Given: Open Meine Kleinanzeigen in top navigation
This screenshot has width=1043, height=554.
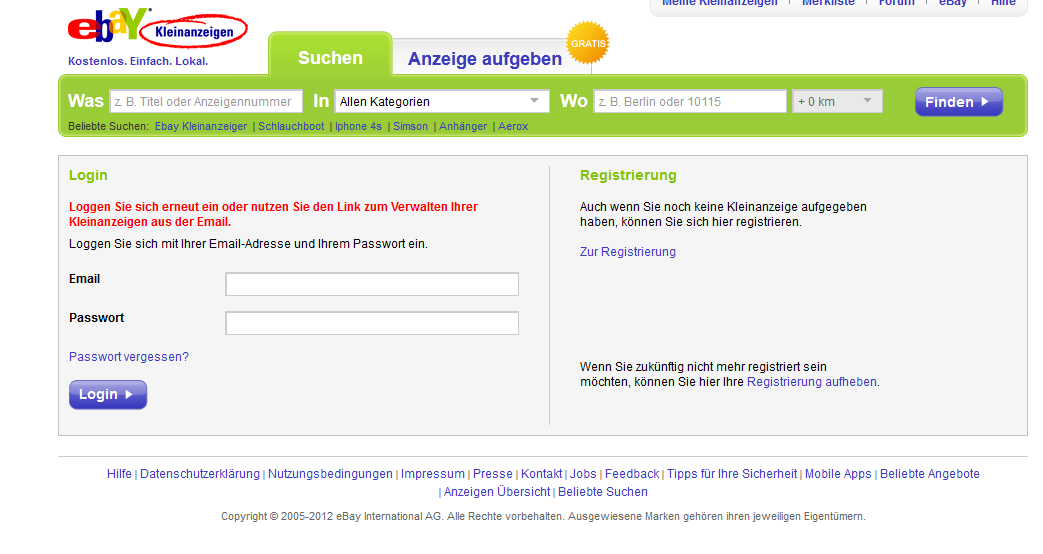Looking at the screenshot, I should (x=720, y=3).
